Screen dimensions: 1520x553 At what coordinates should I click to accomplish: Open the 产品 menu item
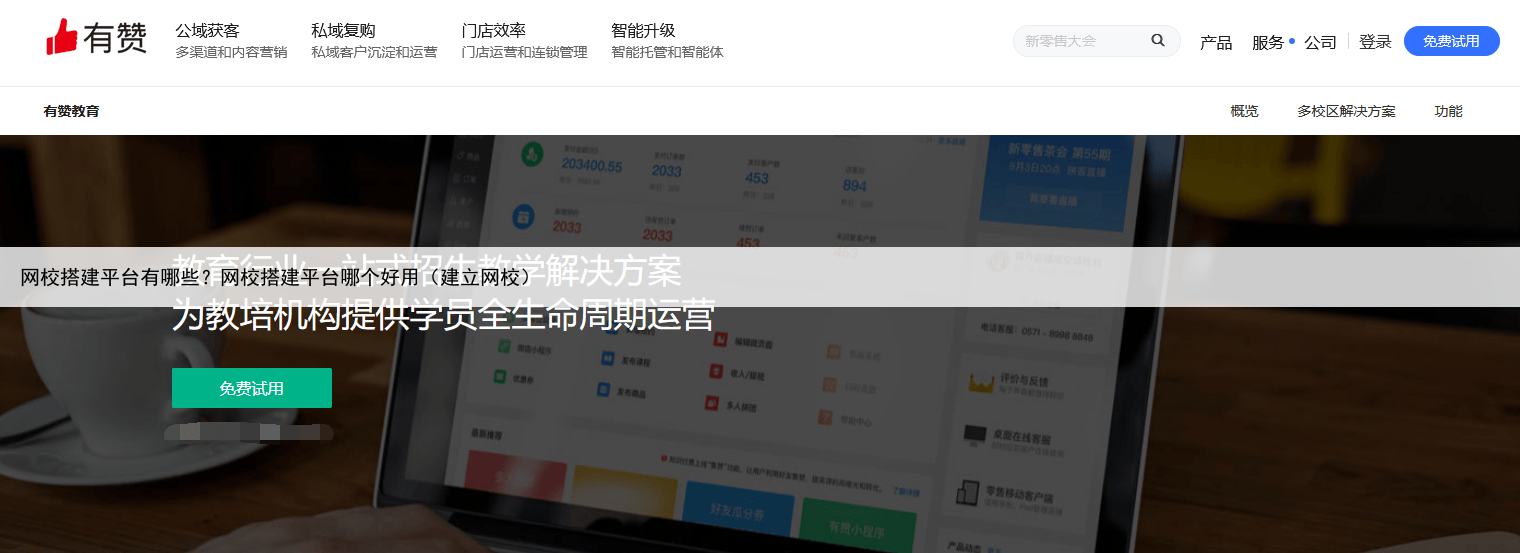1216,42
